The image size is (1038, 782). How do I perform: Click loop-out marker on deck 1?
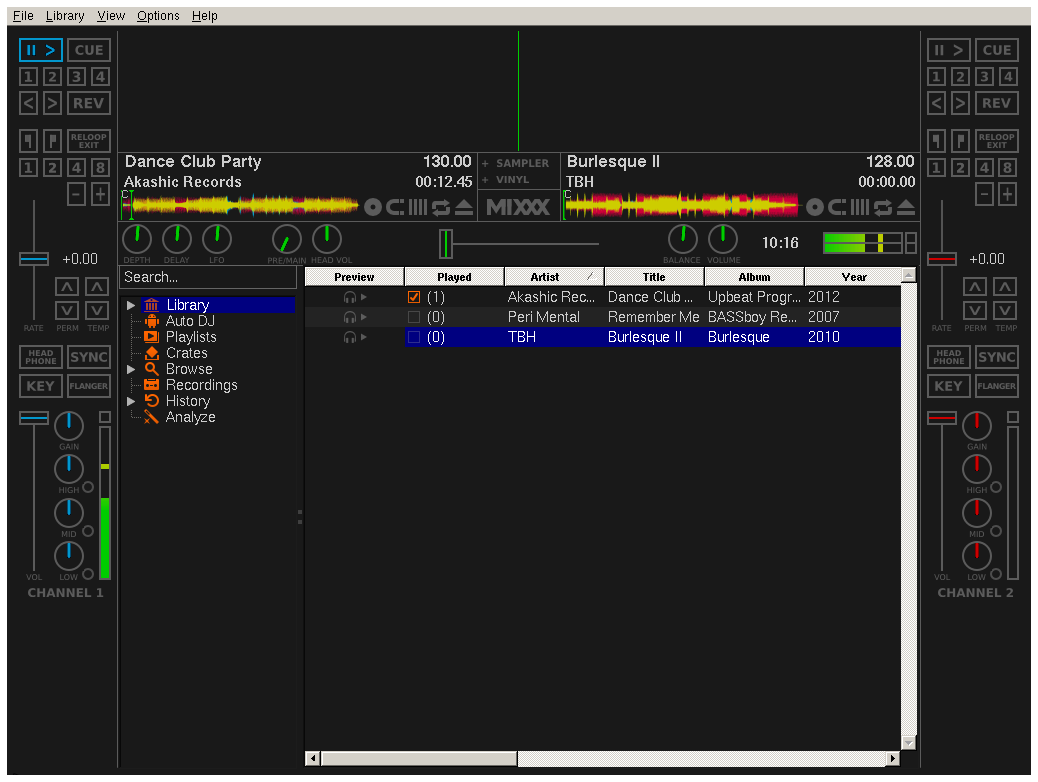(52, 141)
